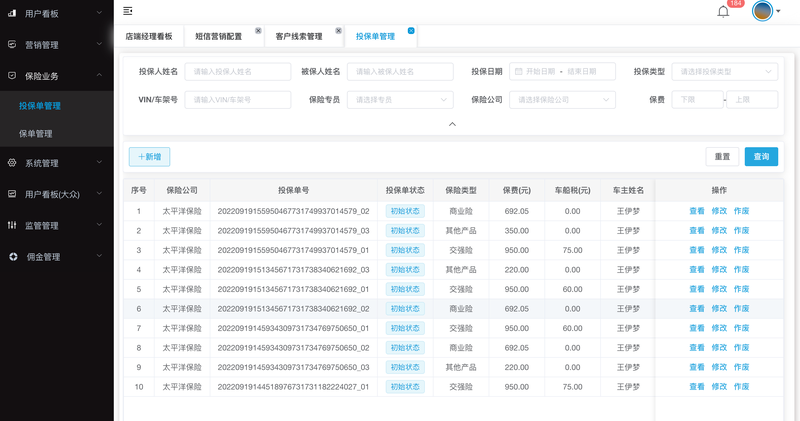Click the 佣金管理 sidebar icon
800x421 pixels.
(x=13, y=257)
